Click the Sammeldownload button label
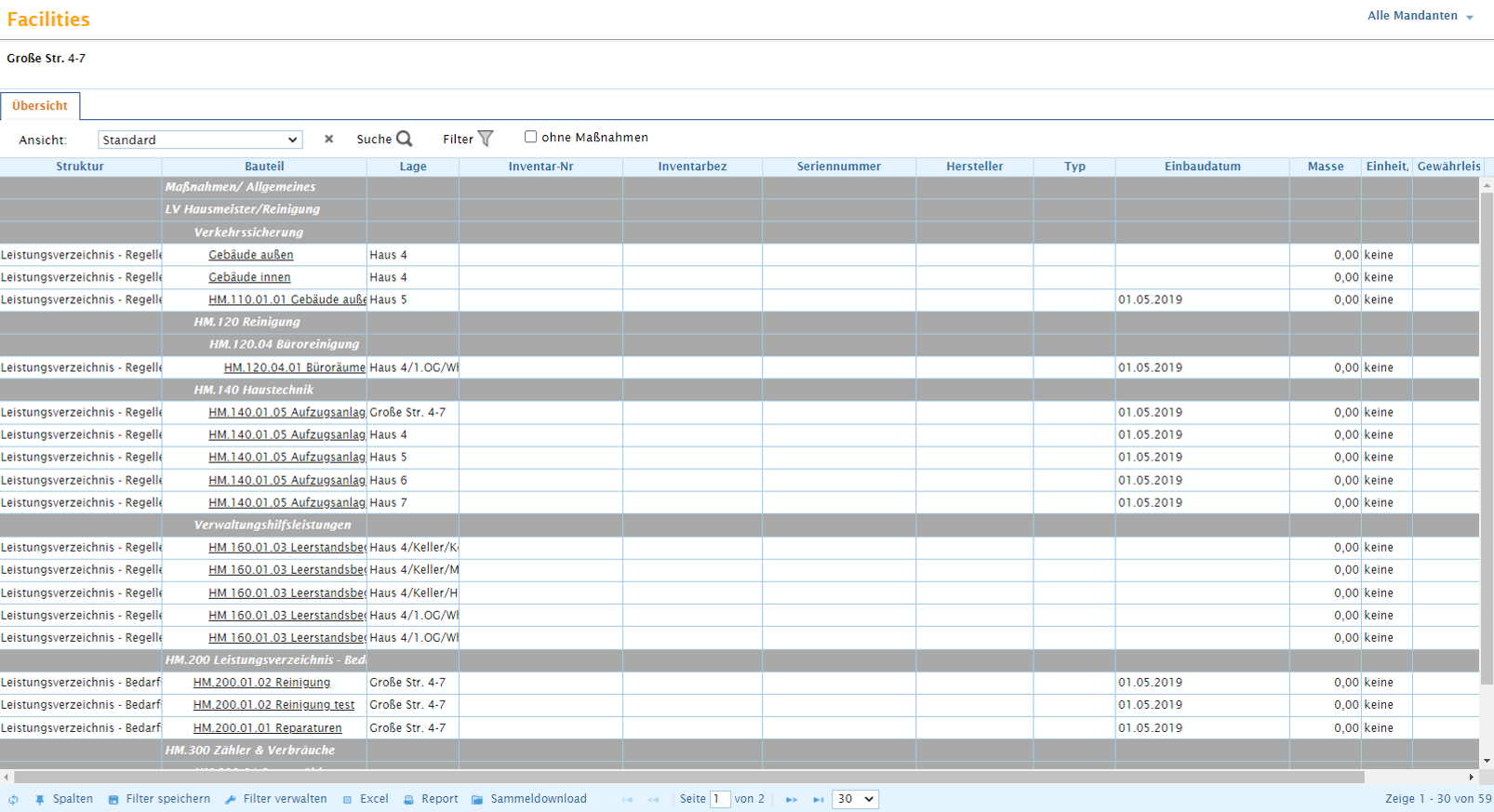The height and width of the screenshot is (812, 1494). click(539, 799)
